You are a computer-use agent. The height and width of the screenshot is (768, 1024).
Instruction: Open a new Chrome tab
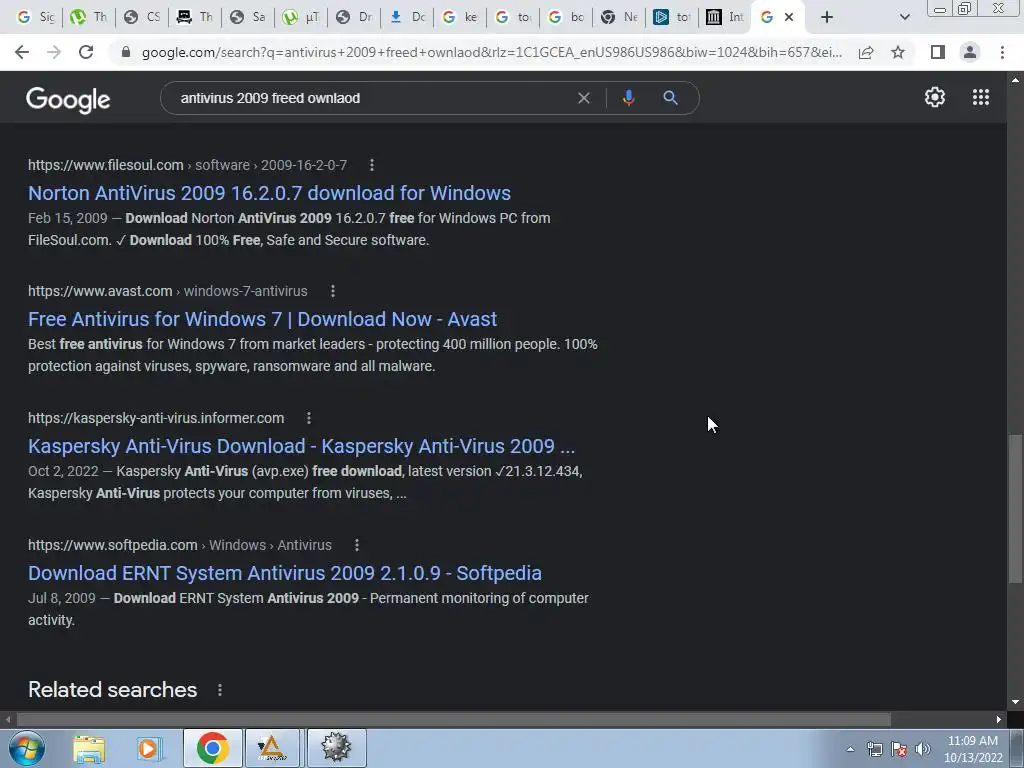(x=827, y=17)
